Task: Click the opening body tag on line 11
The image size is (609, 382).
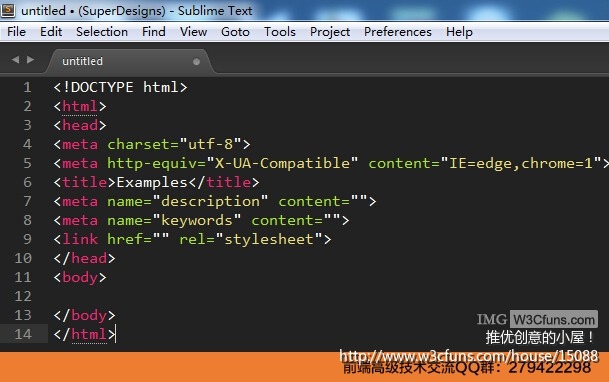Action: [x=80, y=278]
